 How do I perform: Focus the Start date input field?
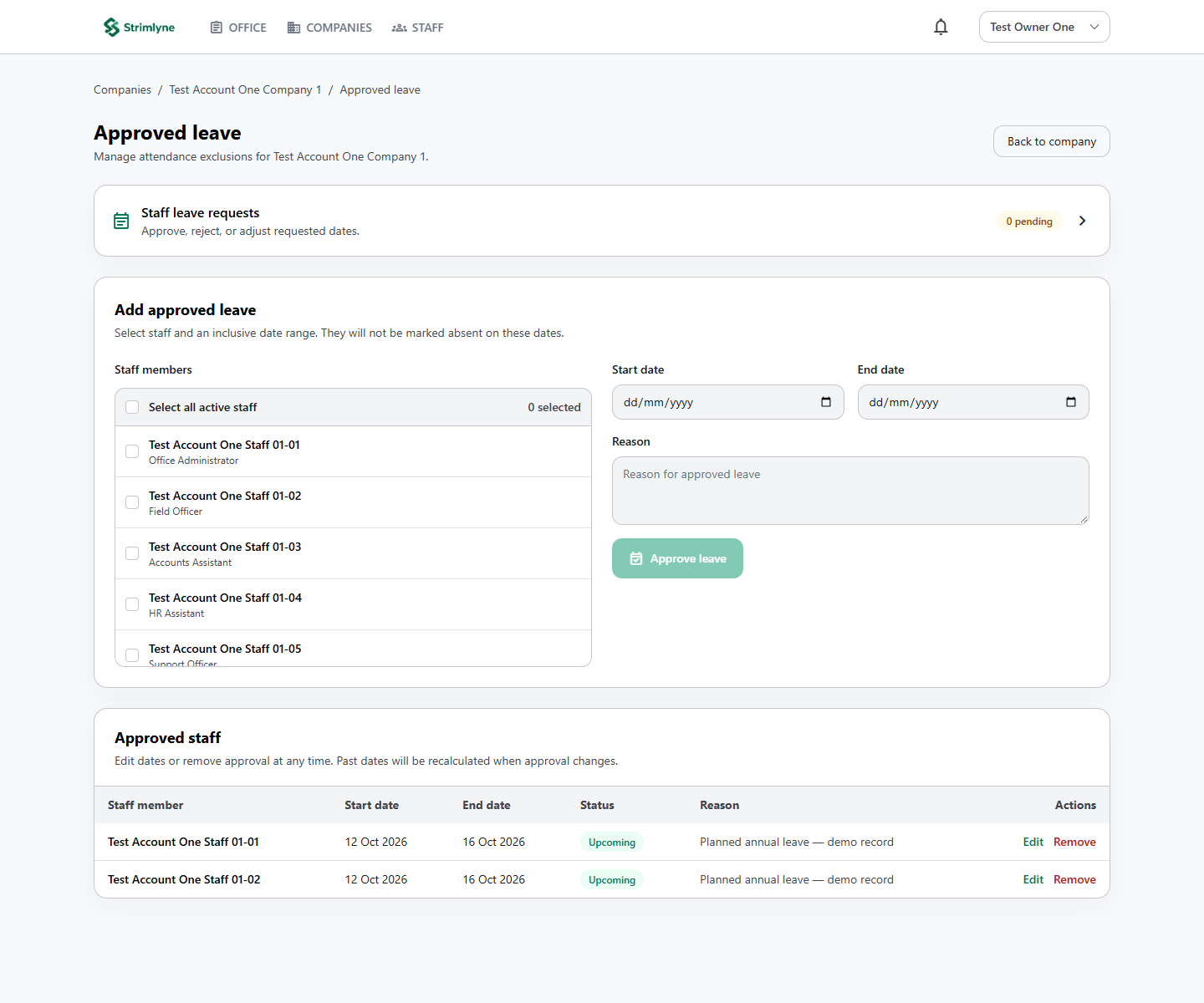[727, 402]
